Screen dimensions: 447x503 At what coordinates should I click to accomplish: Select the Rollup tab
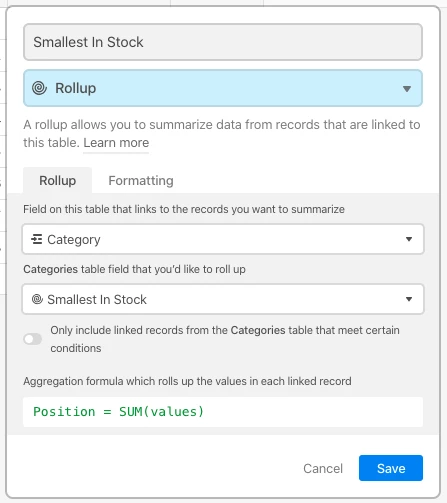pyautogui.click(x=58, y=180)
